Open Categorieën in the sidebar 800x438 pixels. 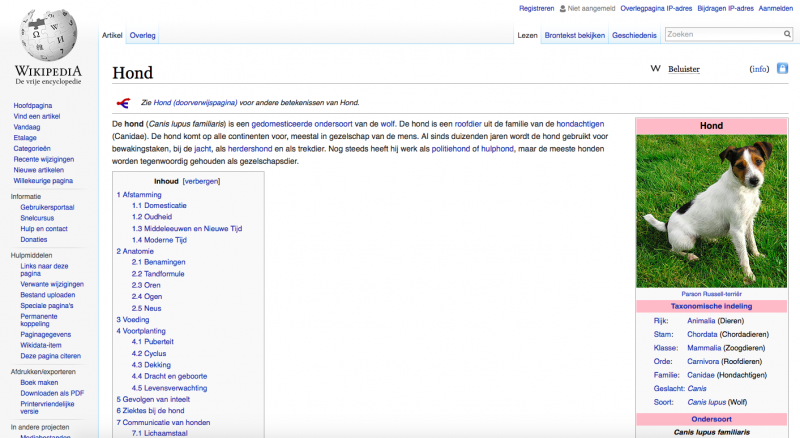32,149
